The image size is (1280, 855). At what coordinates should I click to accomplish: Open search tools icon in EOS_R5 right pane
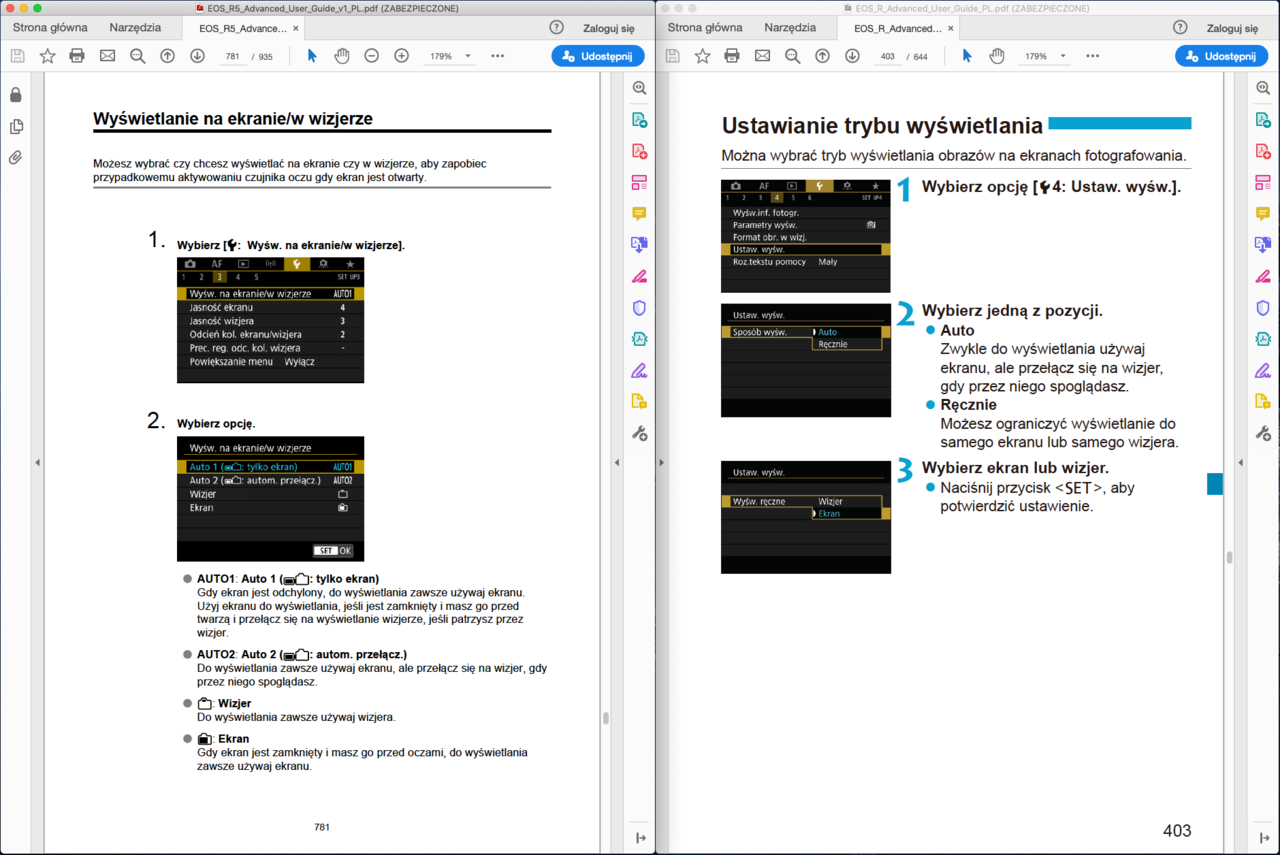pyautogui.click(x=639, y=88)
